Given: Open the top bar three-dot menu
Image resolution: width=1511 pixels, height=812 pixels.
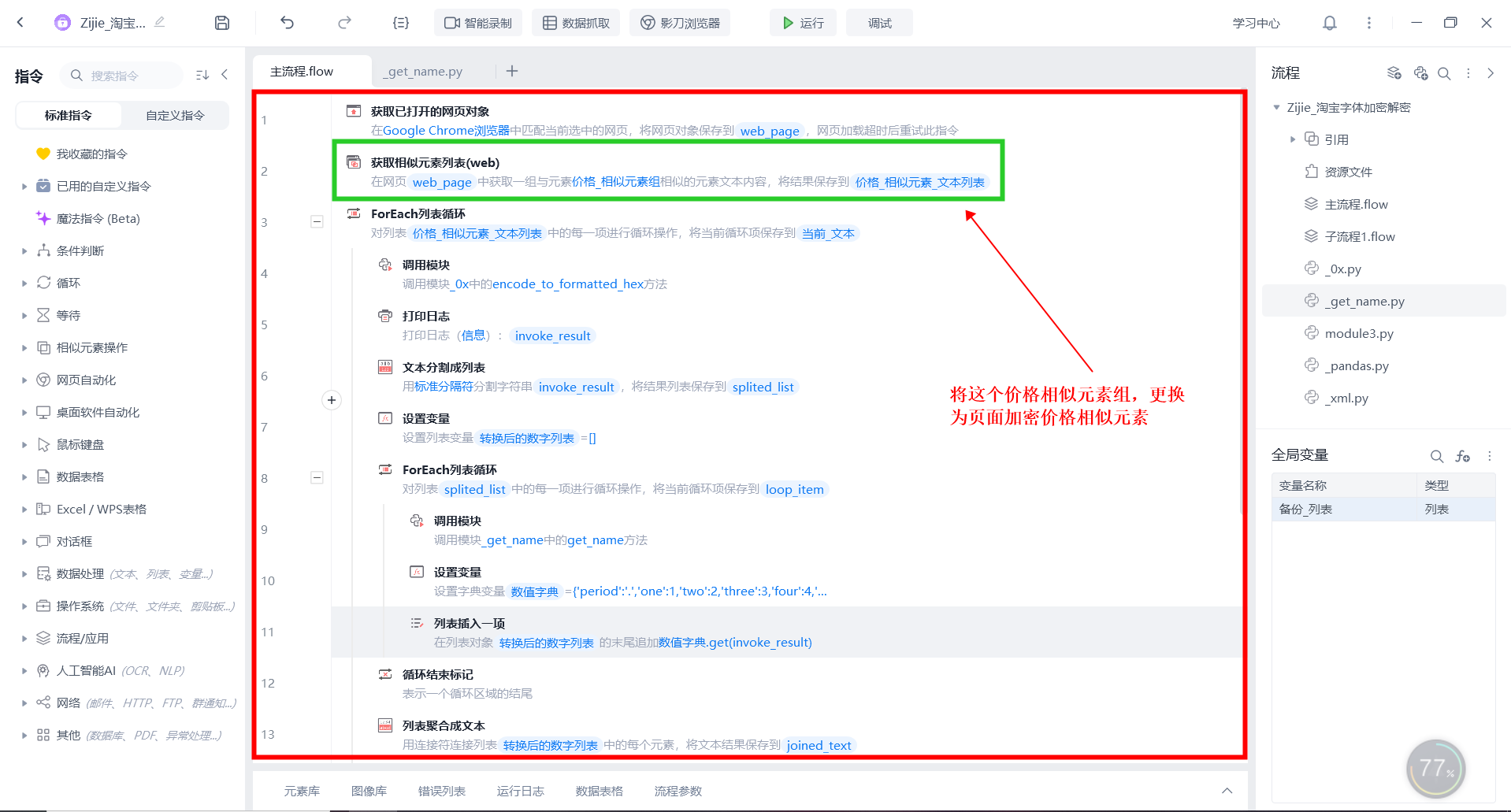Looking at the screenshot, I should click(1369, 23).
